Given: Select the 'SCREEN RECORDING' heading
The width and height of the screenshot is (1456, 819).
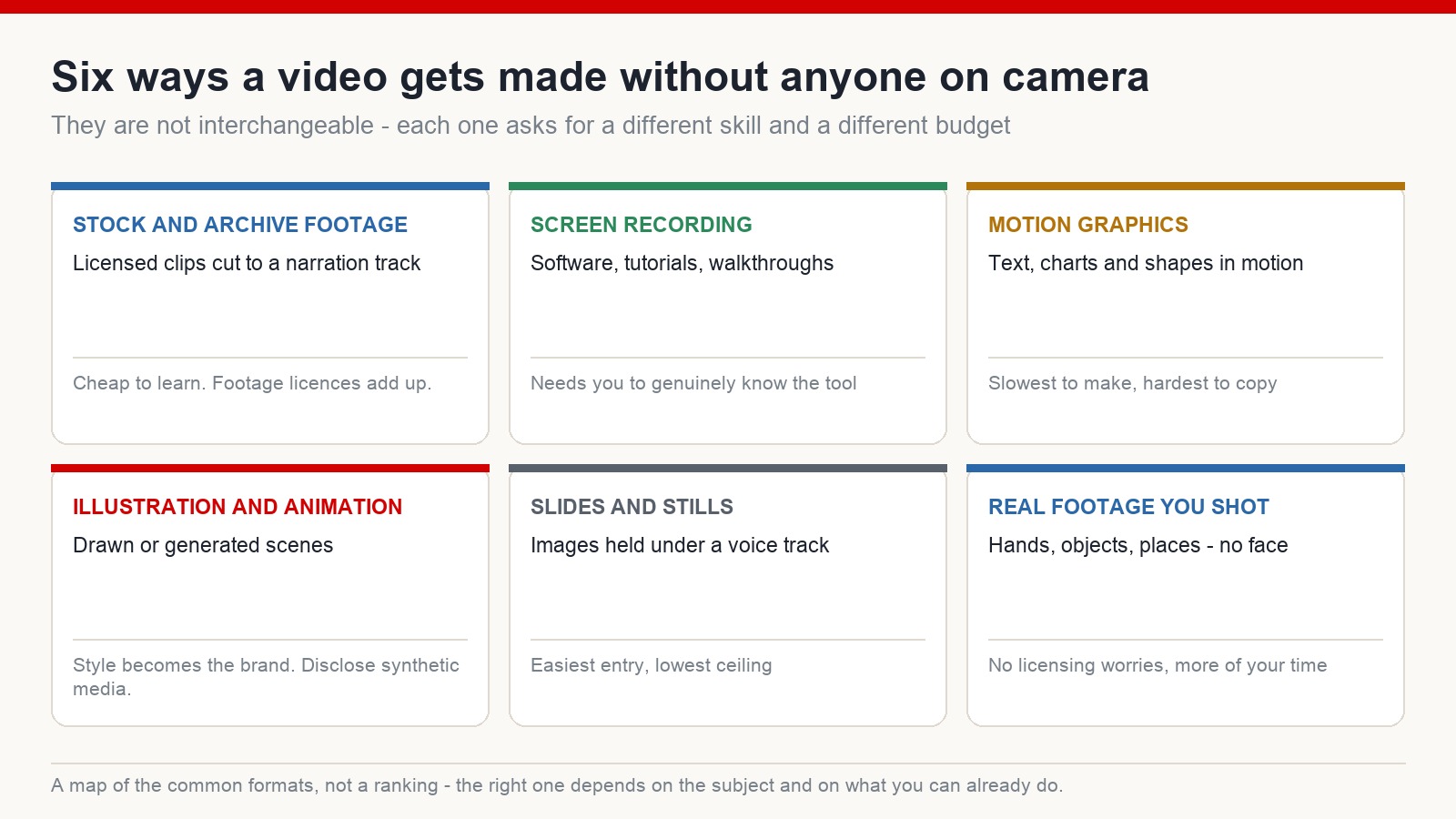Looking at the screenshot, I should pos(642,225).
